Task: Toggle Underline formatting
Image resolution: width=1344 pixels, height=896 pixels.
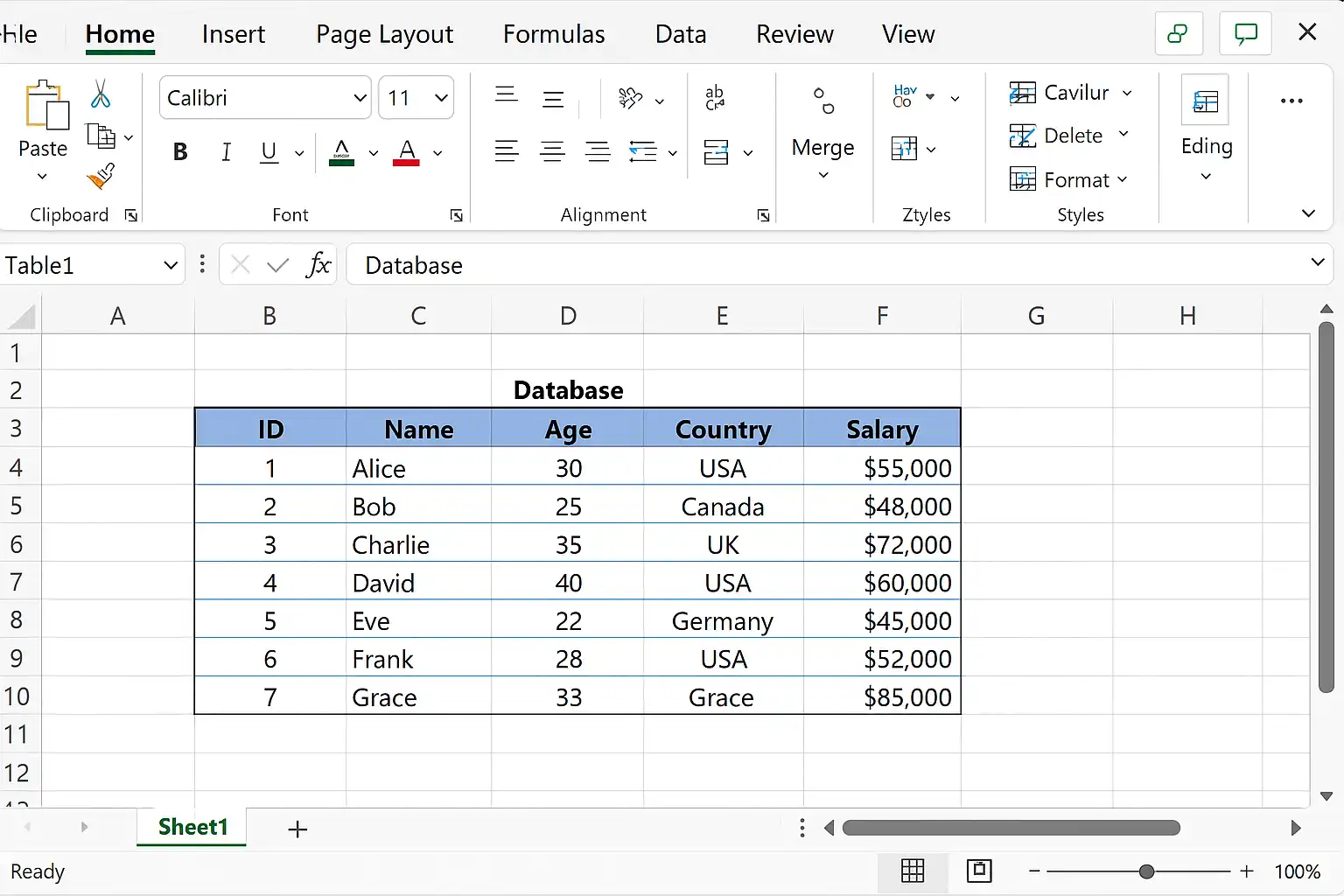Action: (269, 152)
